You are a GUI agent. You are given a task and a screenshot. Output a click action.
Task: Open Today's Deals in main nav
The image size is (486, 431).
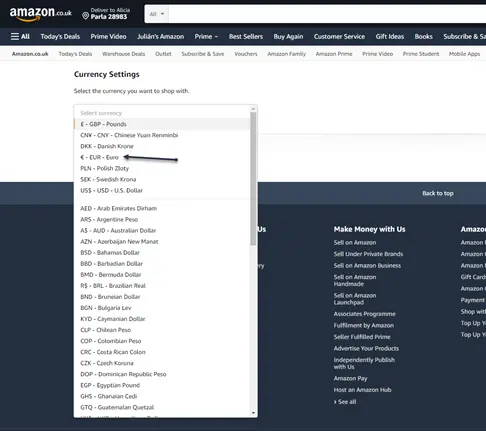tap(60, 36)
